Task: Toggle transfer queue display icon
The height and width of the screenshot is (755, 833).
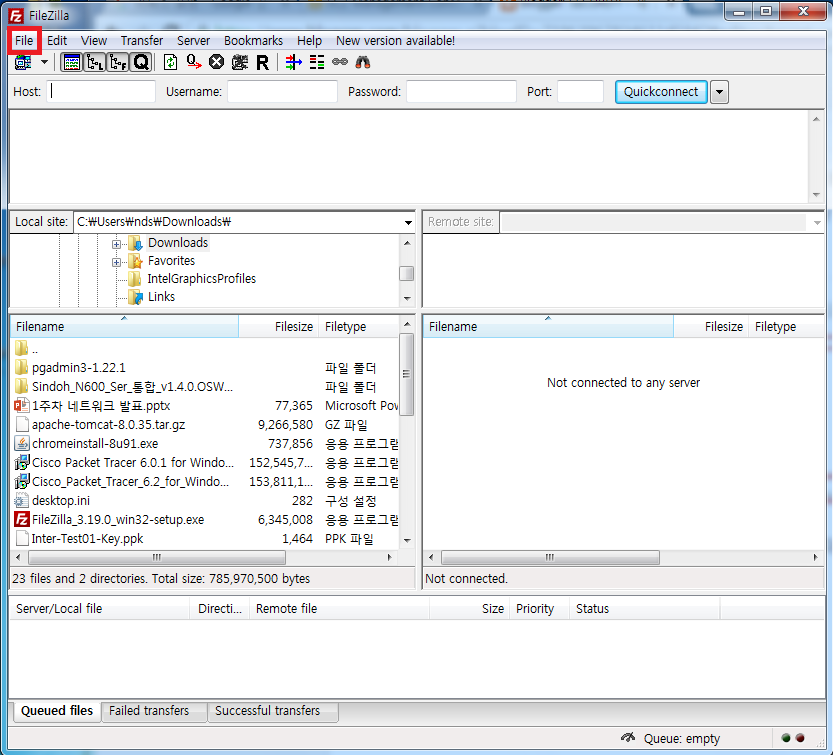Action: [141, 63]
